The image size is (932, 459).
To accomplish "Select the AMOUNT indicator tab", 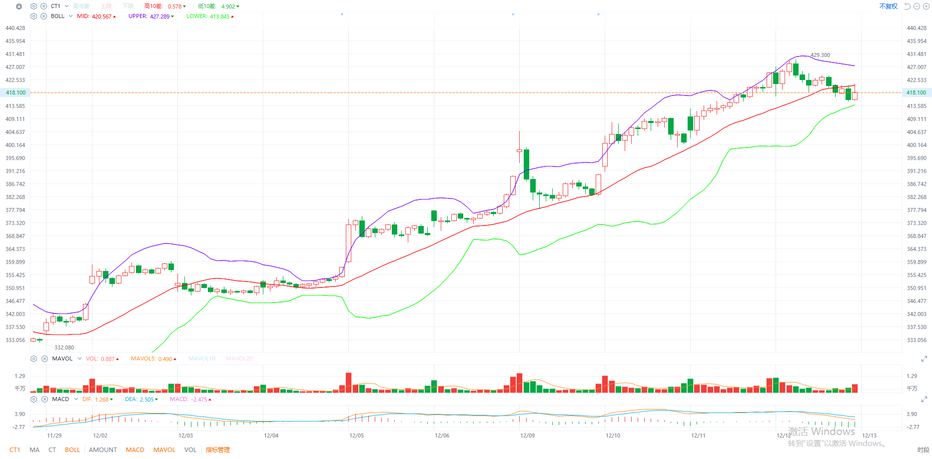I will tap(103, 450).
